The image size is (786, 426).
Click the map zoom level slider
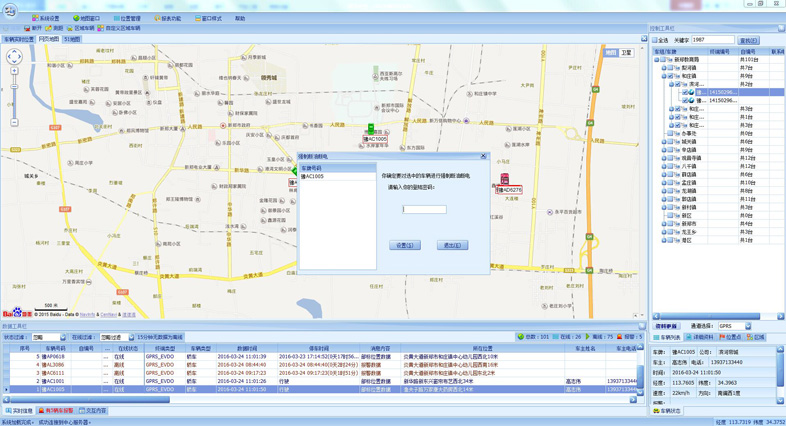(14, 98)
